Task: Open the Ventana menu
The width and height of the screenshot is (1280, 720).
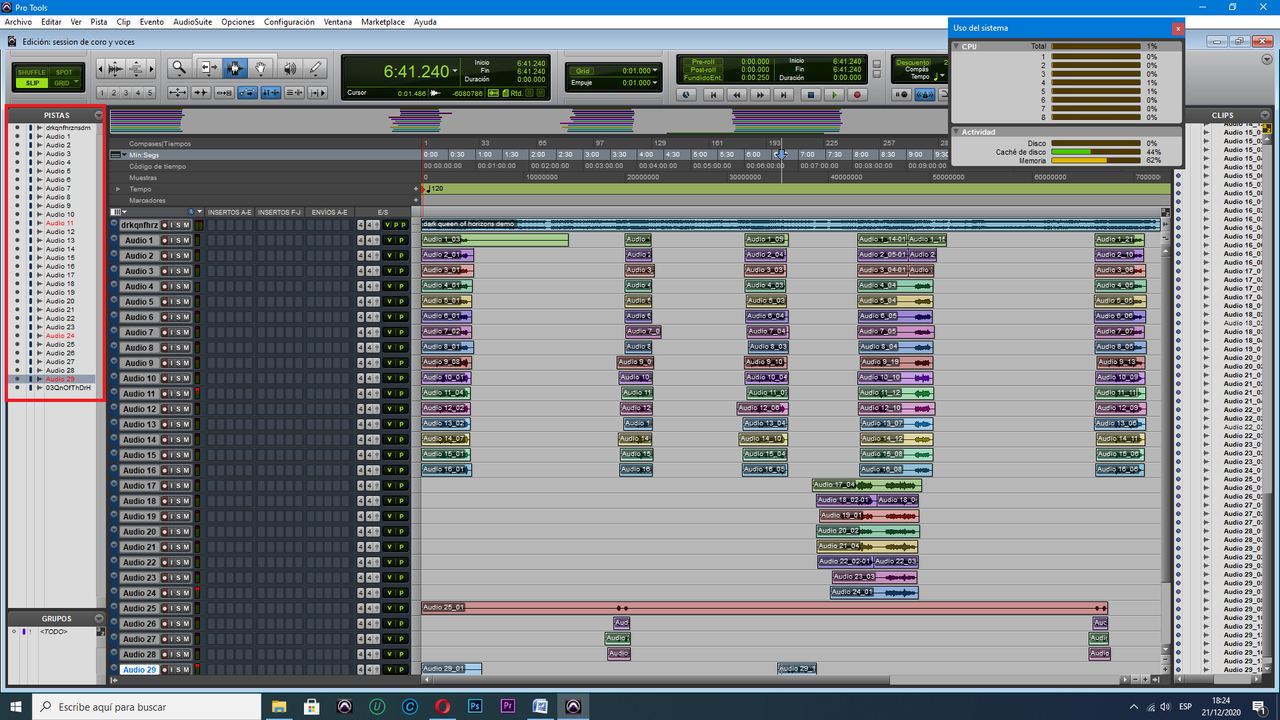Action: click(x=338, y=21)
